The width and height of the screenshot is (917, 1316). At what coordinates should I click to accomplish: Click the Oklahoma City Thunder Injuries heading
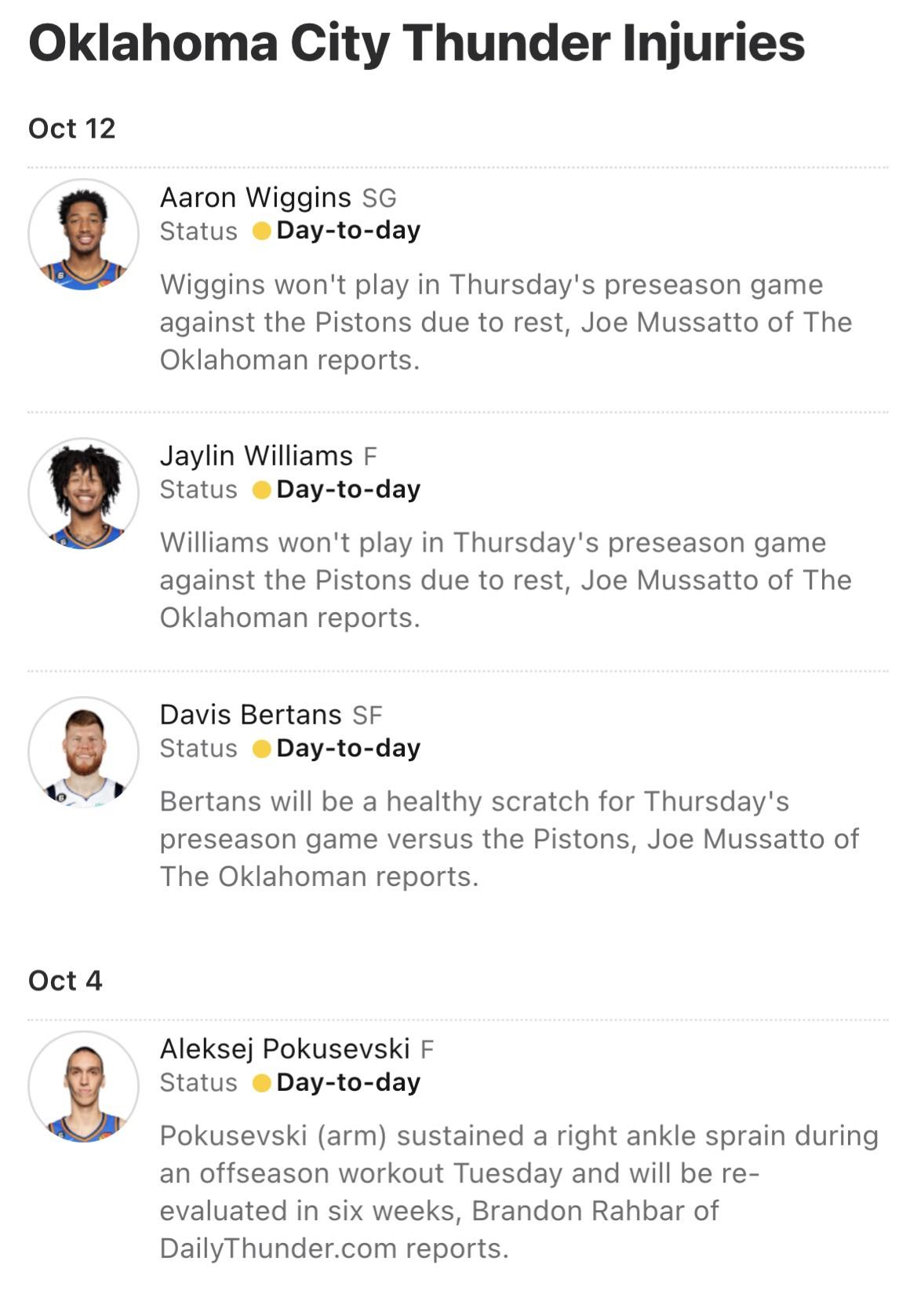click(x=417, y=42)
